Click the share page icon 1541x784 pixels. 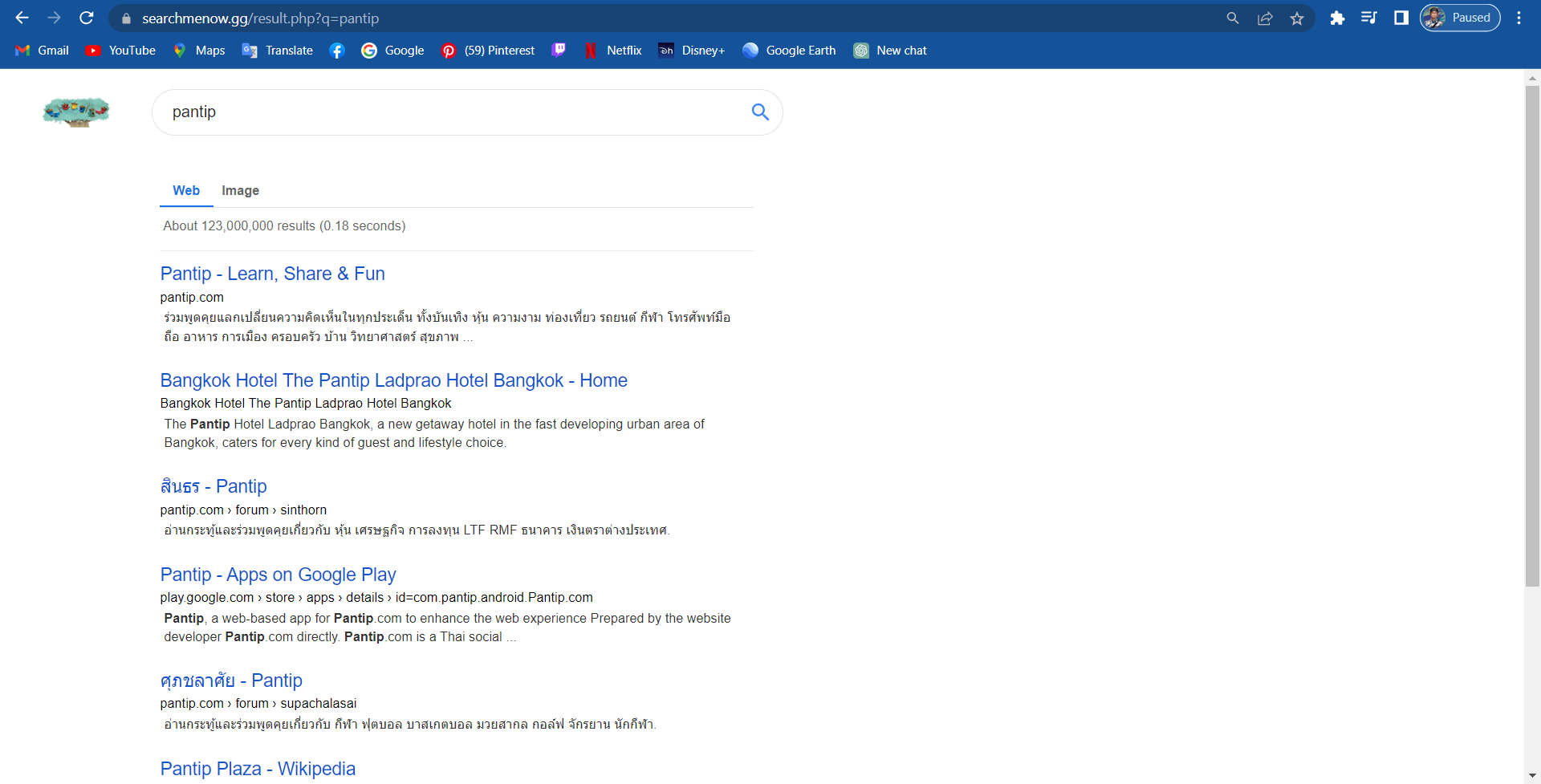(x=1265, y=18)
